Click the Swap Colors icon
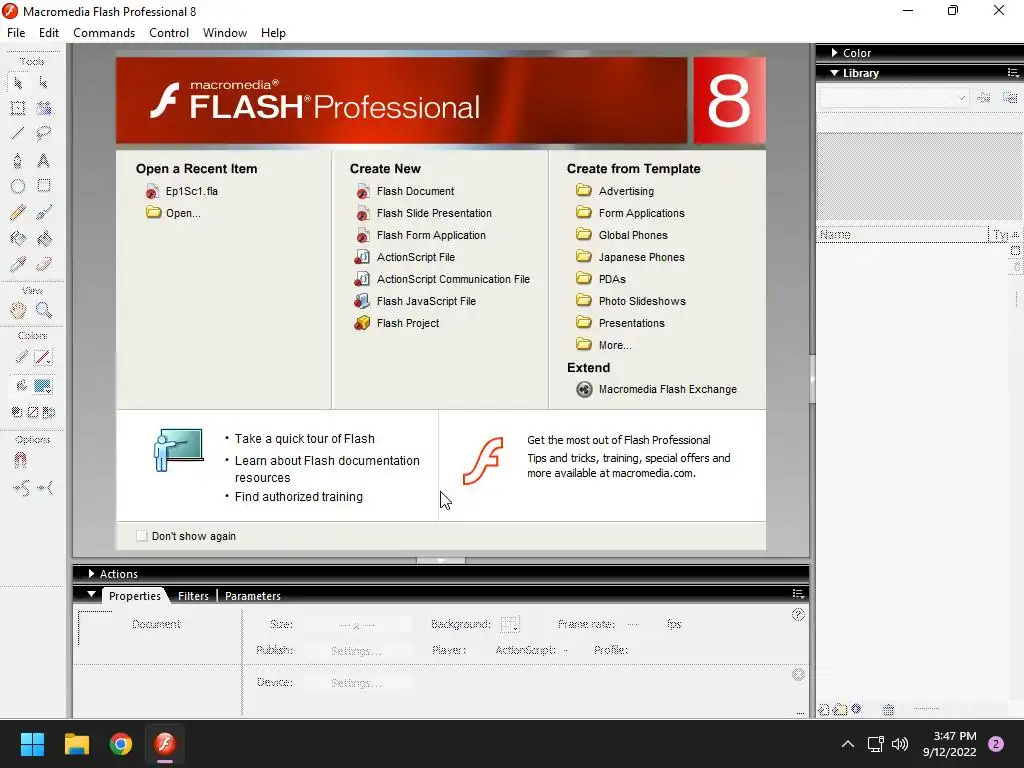Viewport: 1024px width, 768px height. (x=49, y=412)
